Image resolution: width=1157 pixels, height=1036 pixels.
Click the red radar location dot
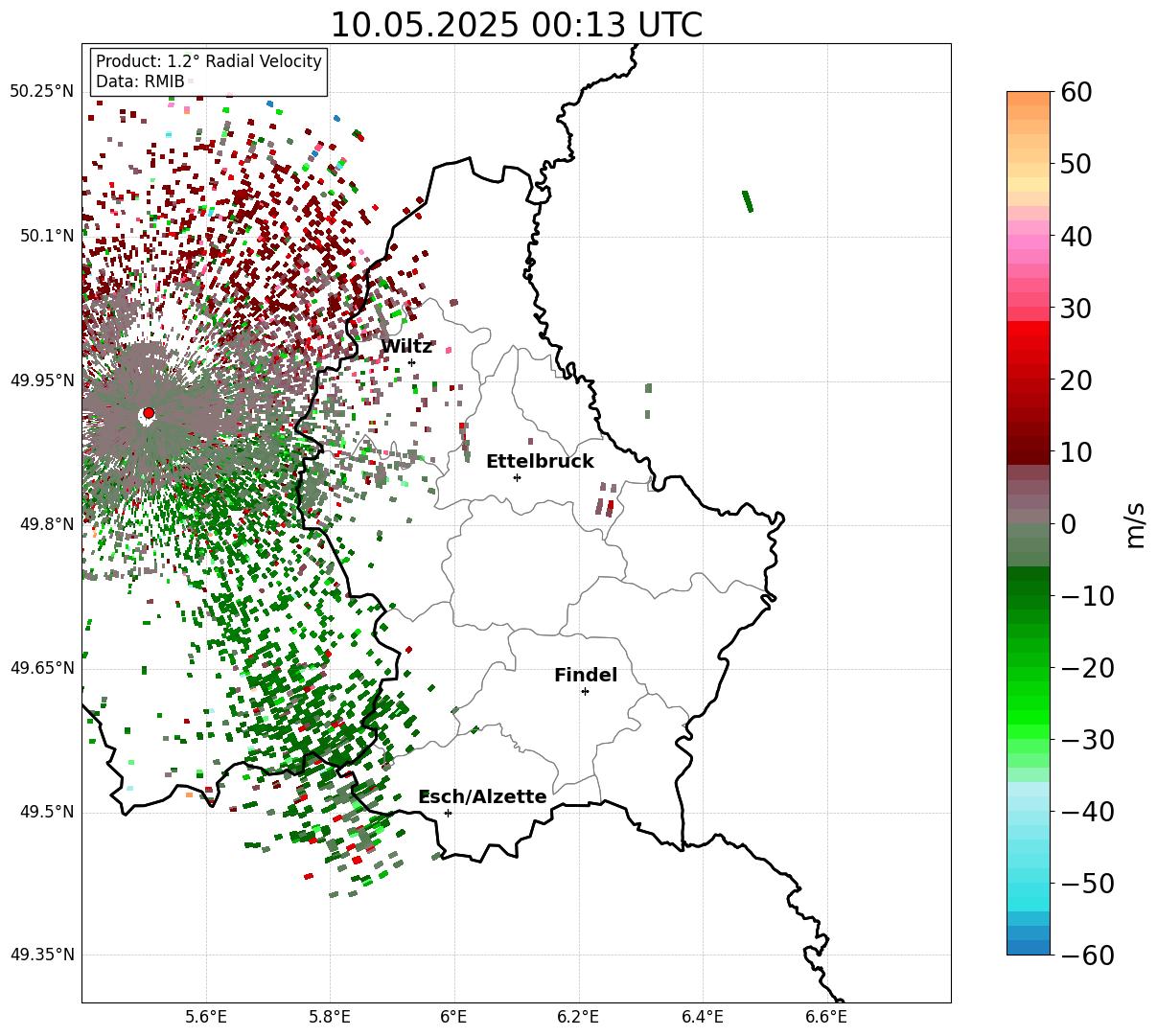[x=148, y=413]
